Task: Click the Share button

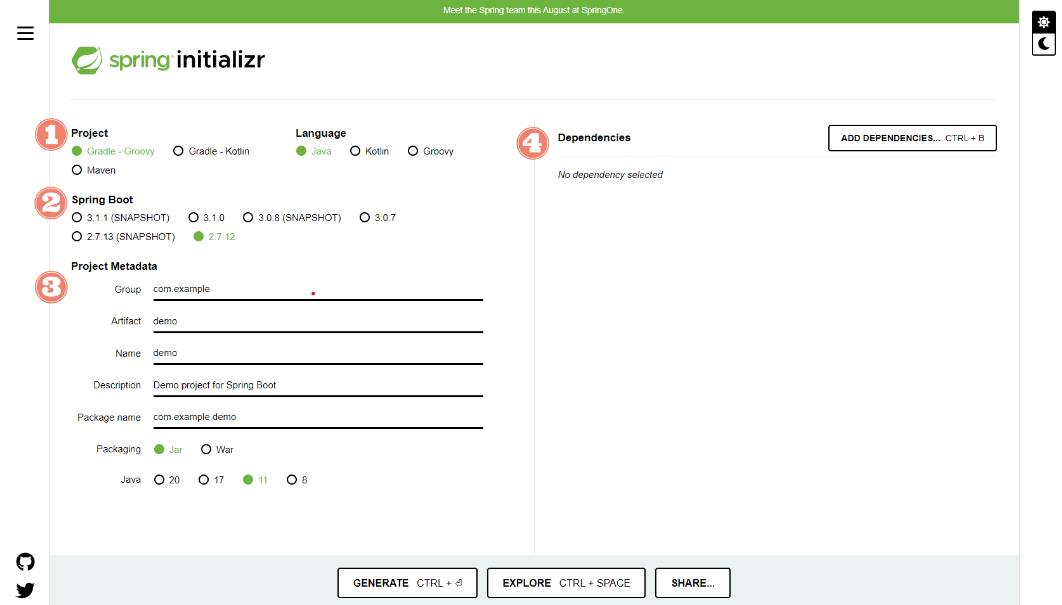Action: pyautogui.click(x=693, y=583)
